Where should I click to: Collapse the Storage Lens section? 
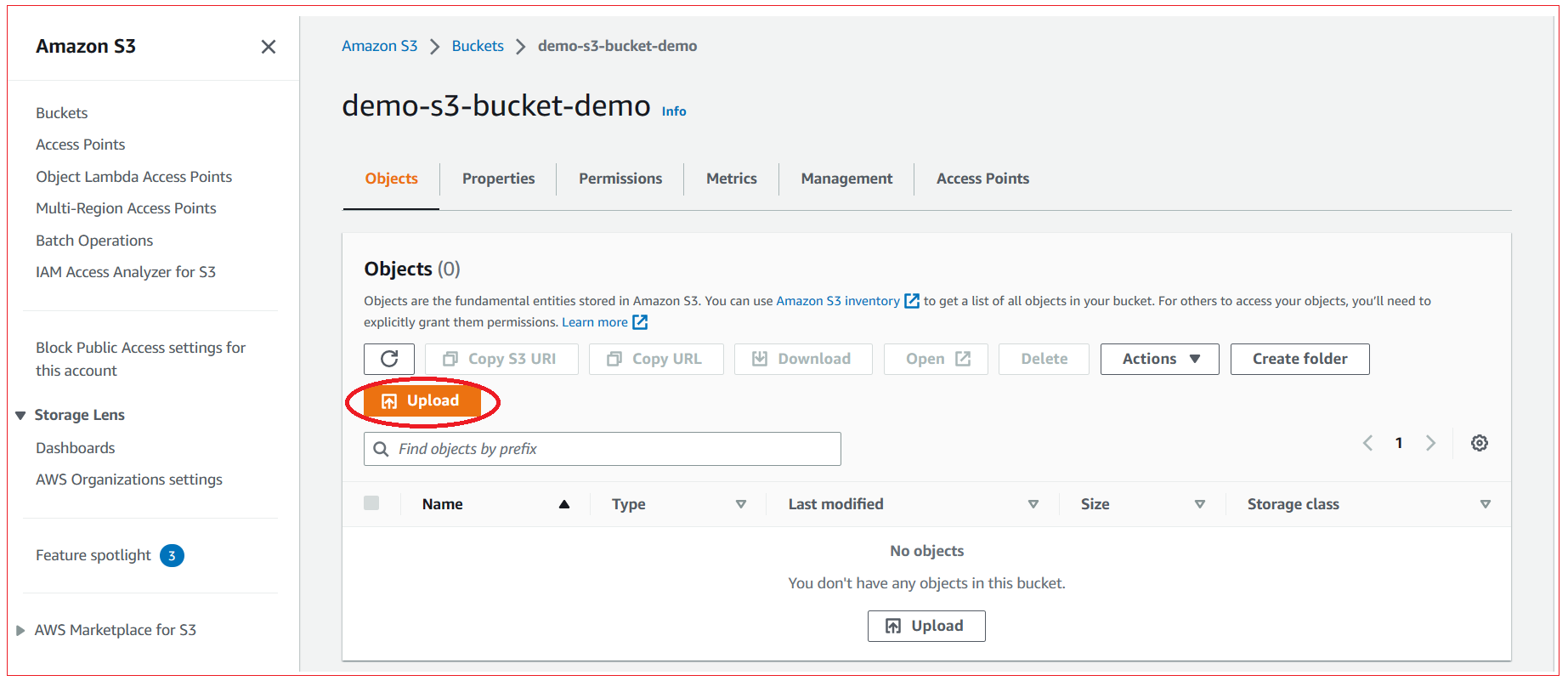click(x=20, y=415)
